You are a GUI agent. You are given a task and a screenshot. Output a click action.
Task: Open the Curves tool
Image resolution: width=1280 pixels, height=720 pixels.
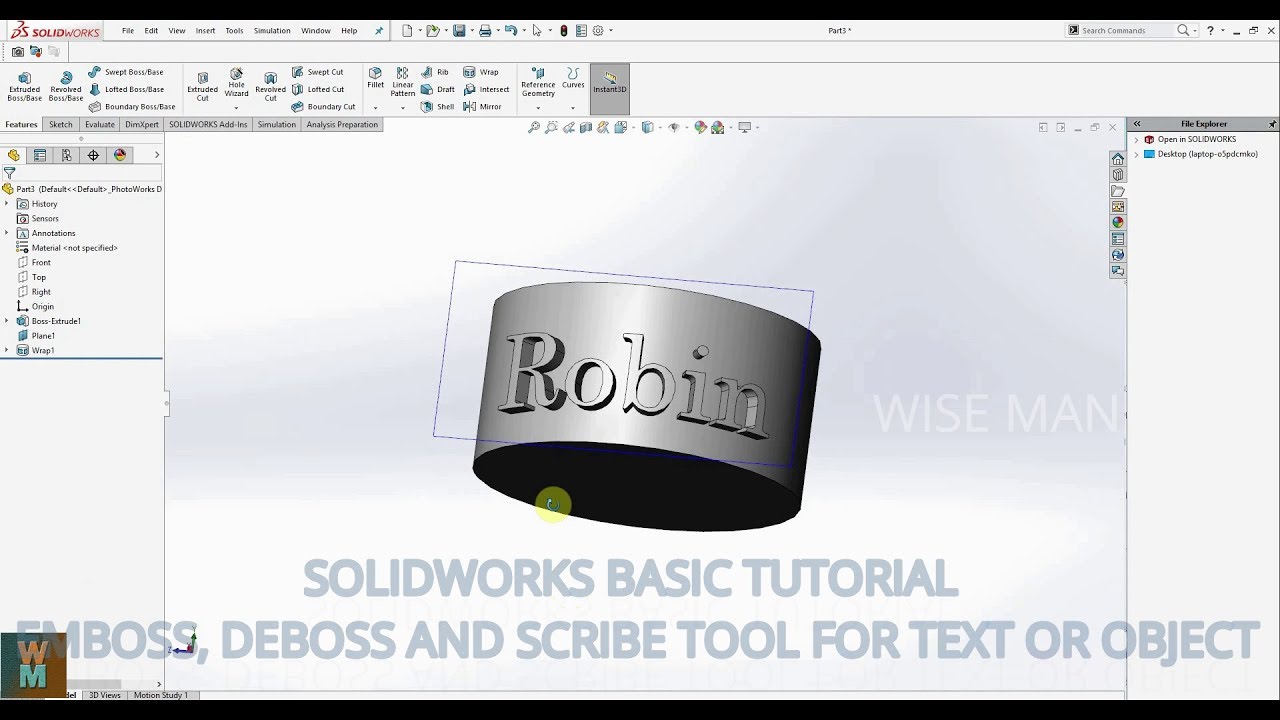573,78
